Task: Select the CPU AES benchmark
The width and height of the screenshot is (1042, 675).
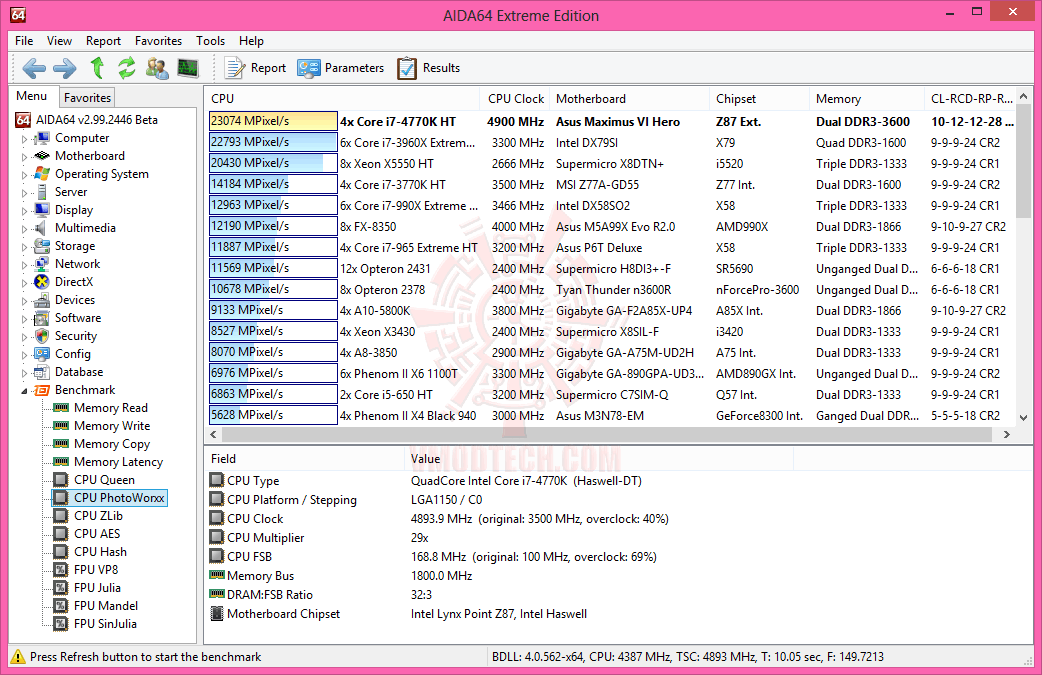Action: coord(97,533)
